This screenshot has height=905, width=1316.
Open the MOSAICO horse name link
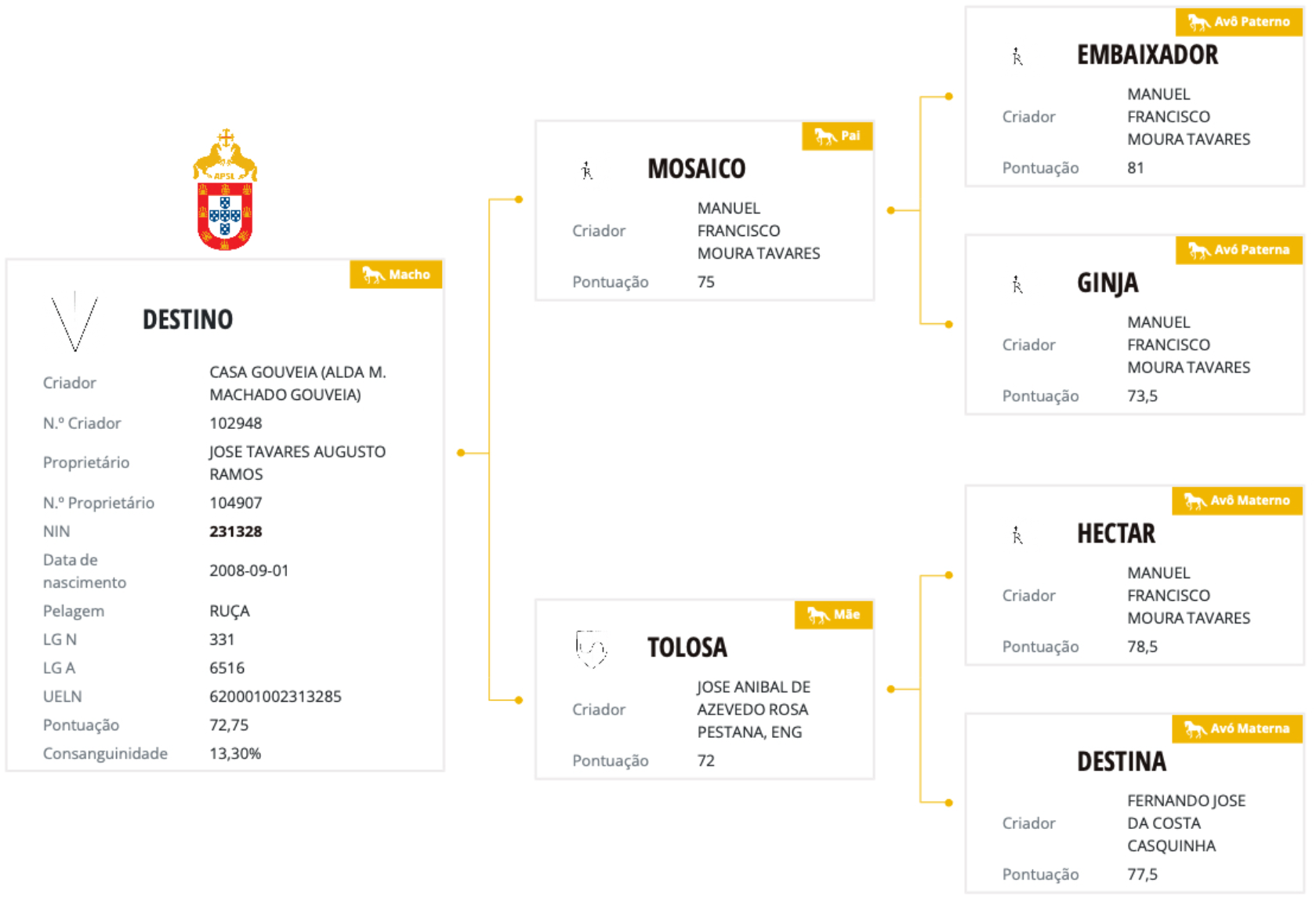(x=696, y=169)
